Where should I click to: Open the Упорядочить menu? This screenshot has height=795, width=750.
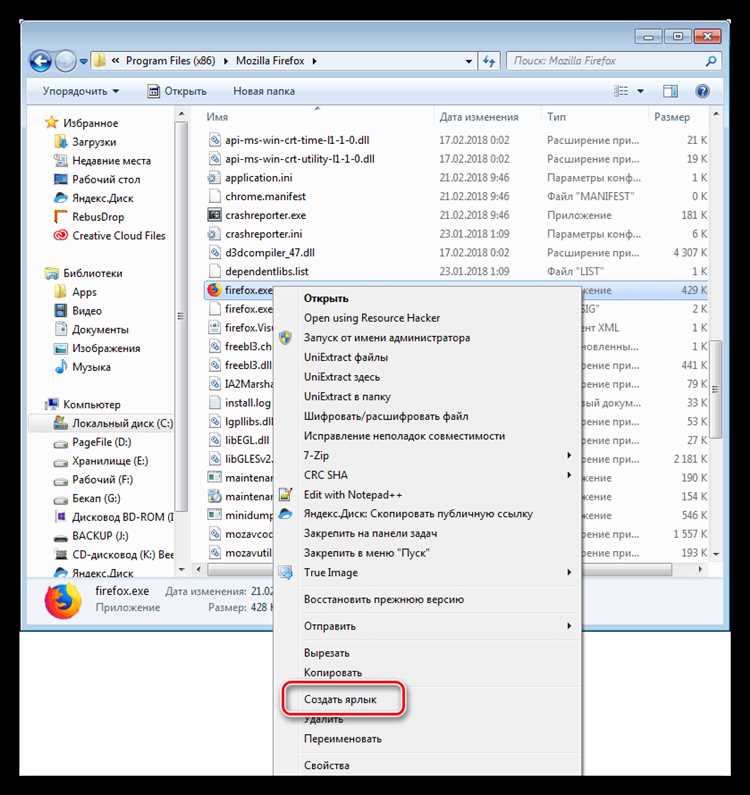click(81, 91)
